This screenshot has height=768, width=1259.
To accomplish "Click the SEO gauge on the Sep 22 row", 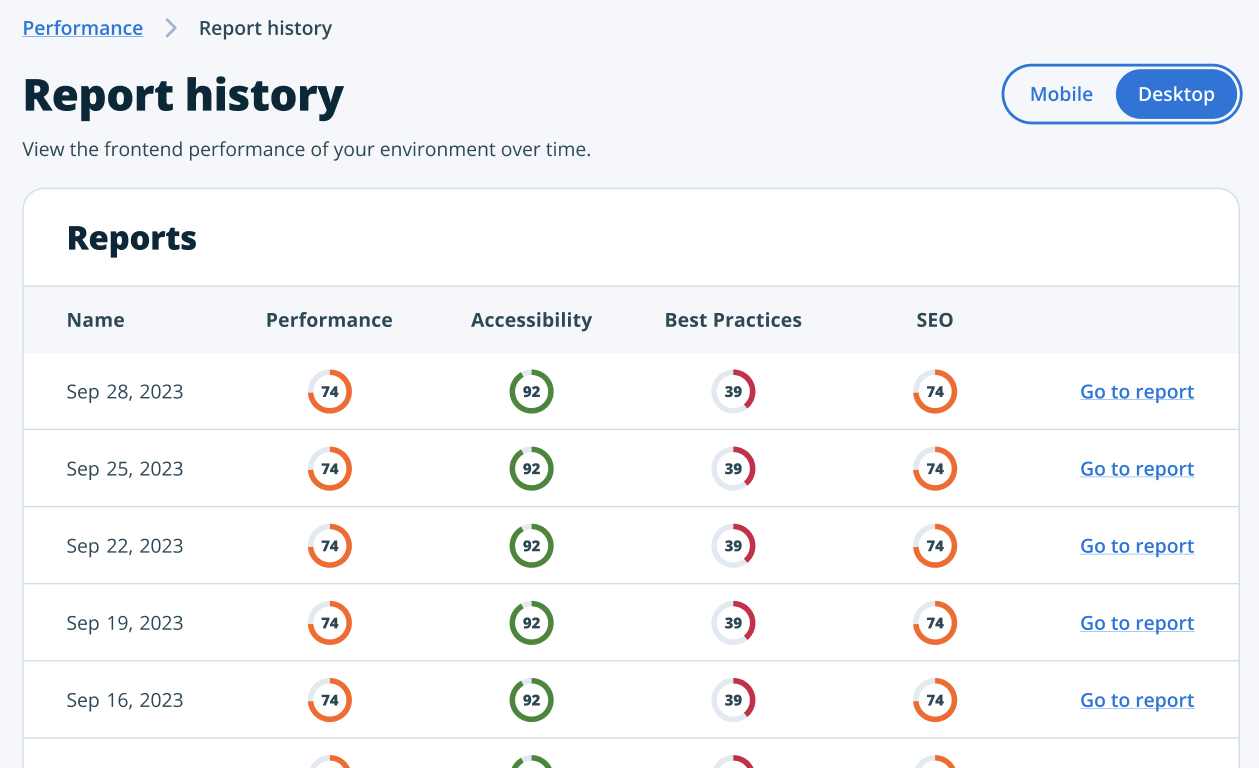I will point(935,545).
